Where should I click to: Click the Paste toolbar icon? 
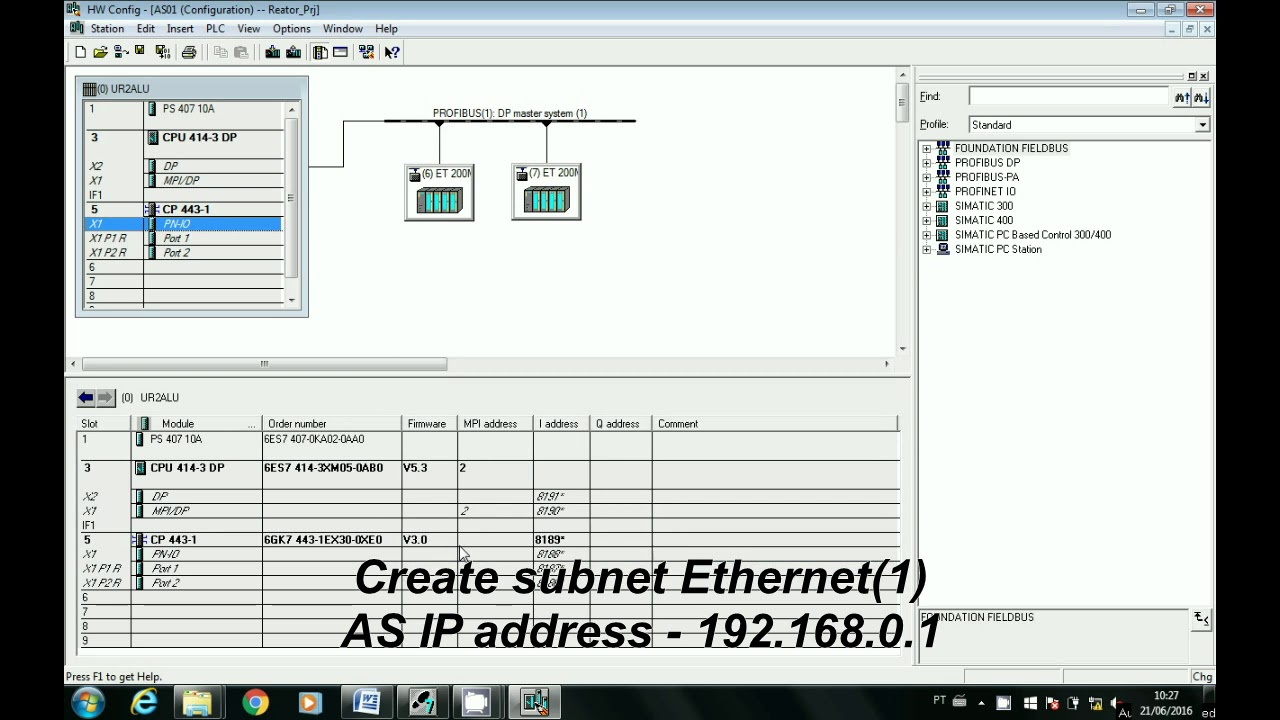(x=241, y=52)
